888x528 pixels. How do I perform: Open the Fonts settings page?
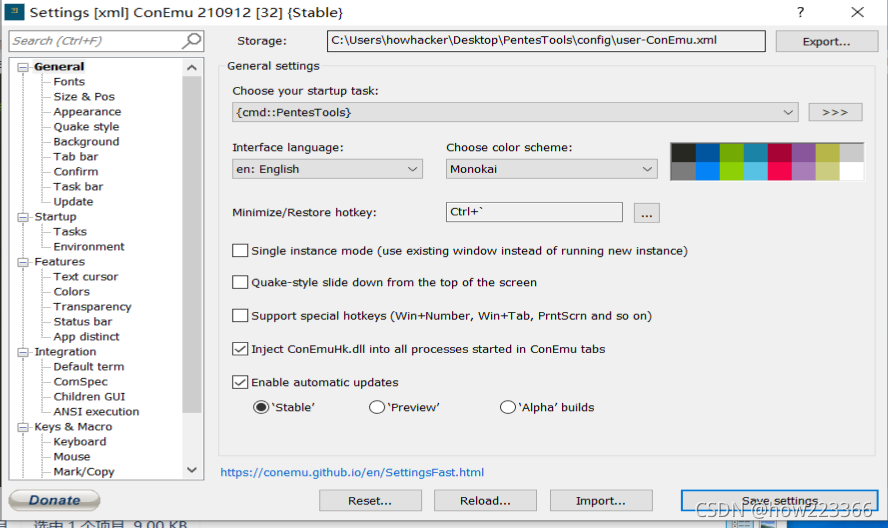(69, 82)
